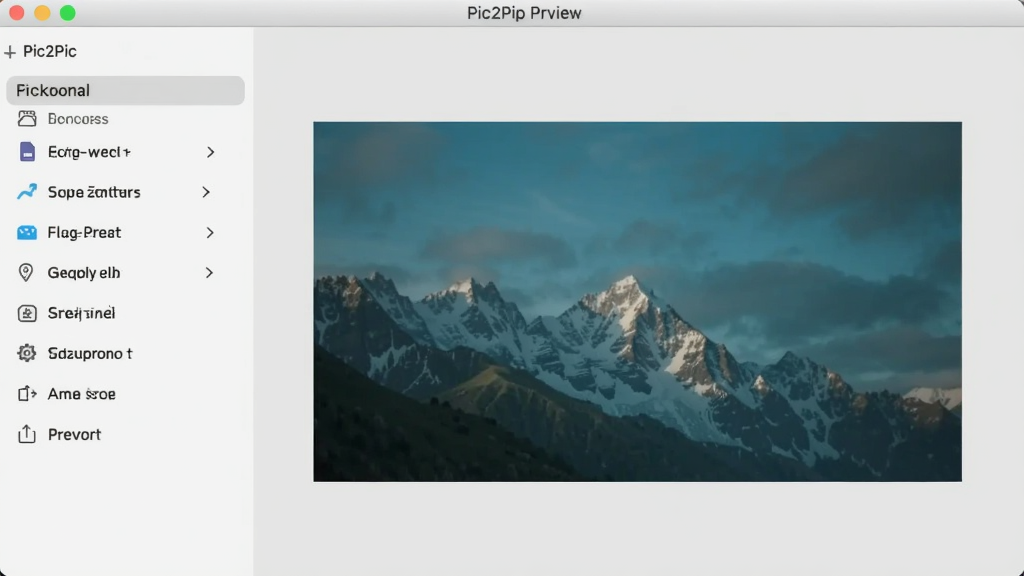Maximize the window with the green button

(68, 13)
